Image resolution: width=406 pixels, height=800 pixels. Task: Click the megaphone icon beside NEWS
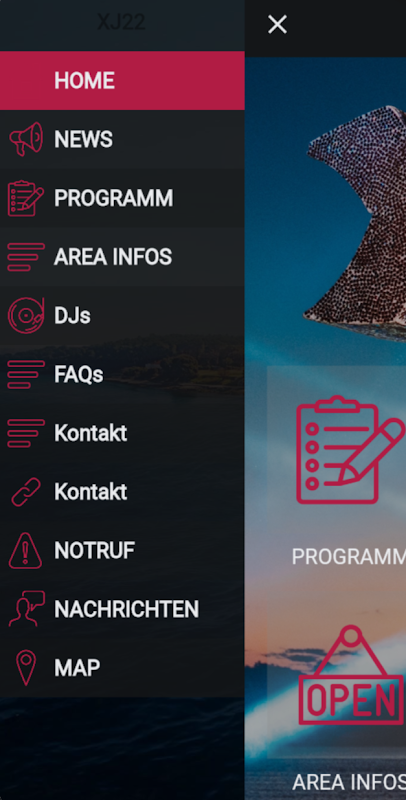coord(26,139)
